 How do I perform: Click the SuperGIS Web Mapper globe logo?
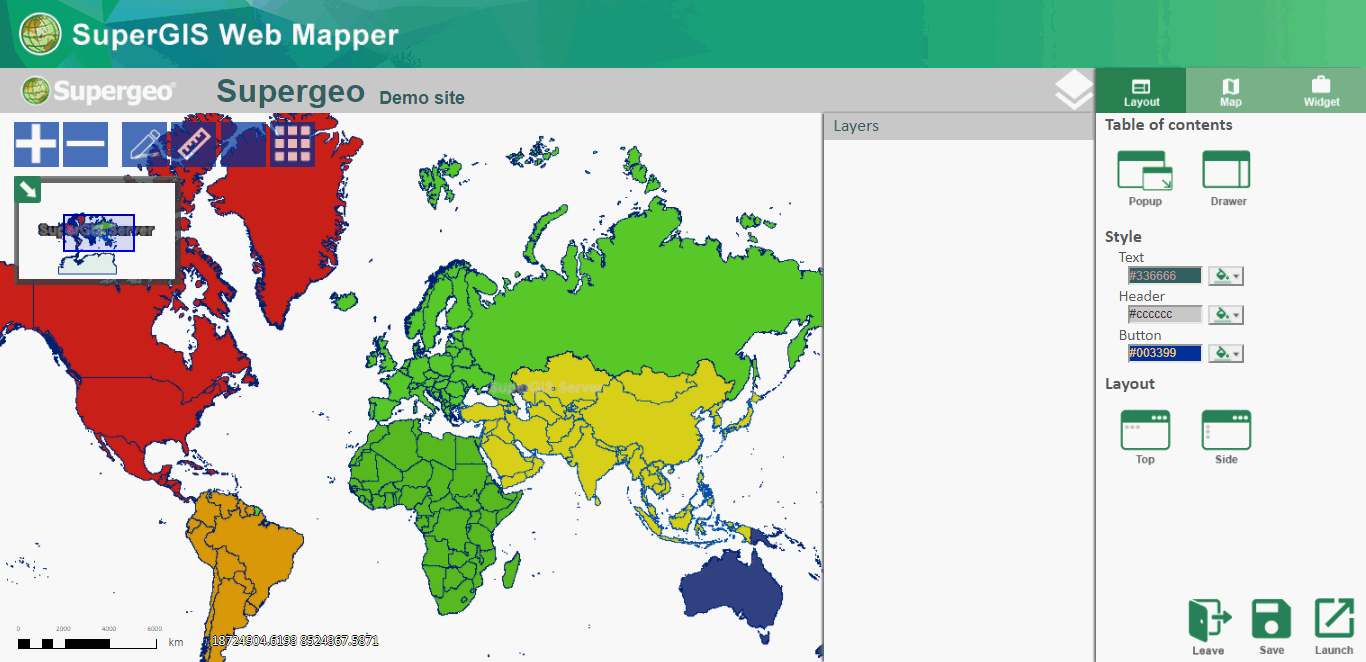click(x=40, y=35)
